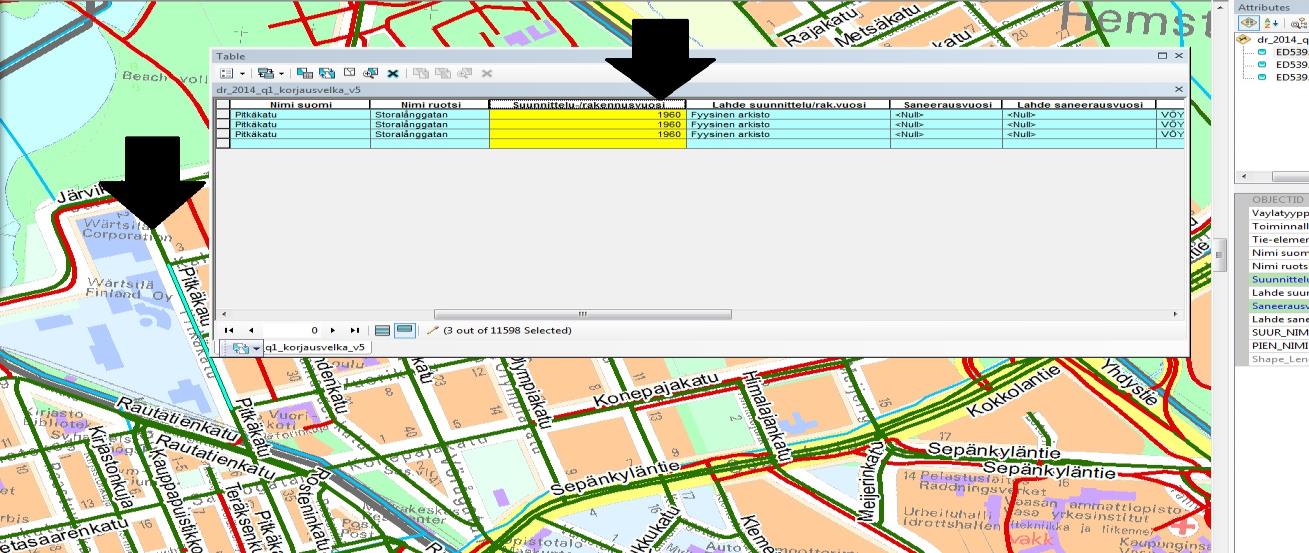The height and width of the screenshot is (553, 1309).
Task: Click the table horizontal scrollbar thumb
Action: [x=582, y=314]
